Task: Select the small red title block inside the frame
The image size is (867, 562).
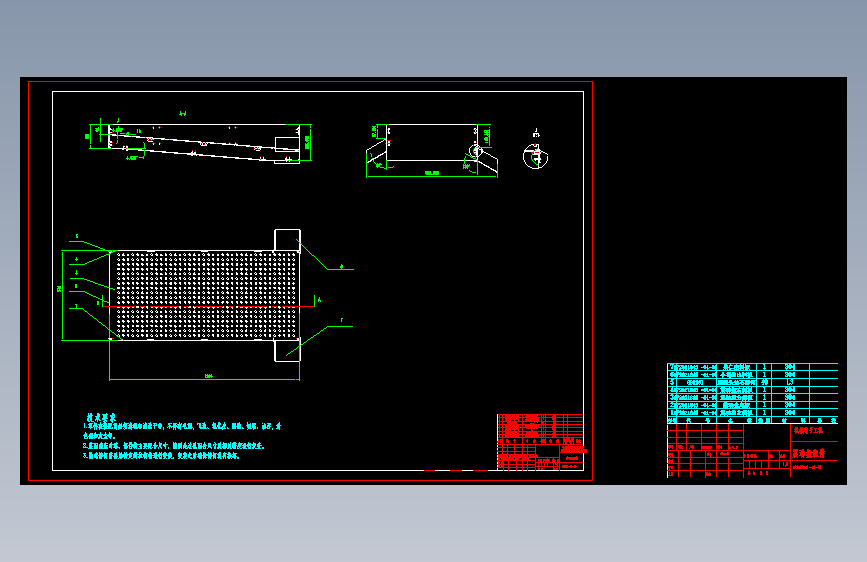Action: click(x=540, y=442)
